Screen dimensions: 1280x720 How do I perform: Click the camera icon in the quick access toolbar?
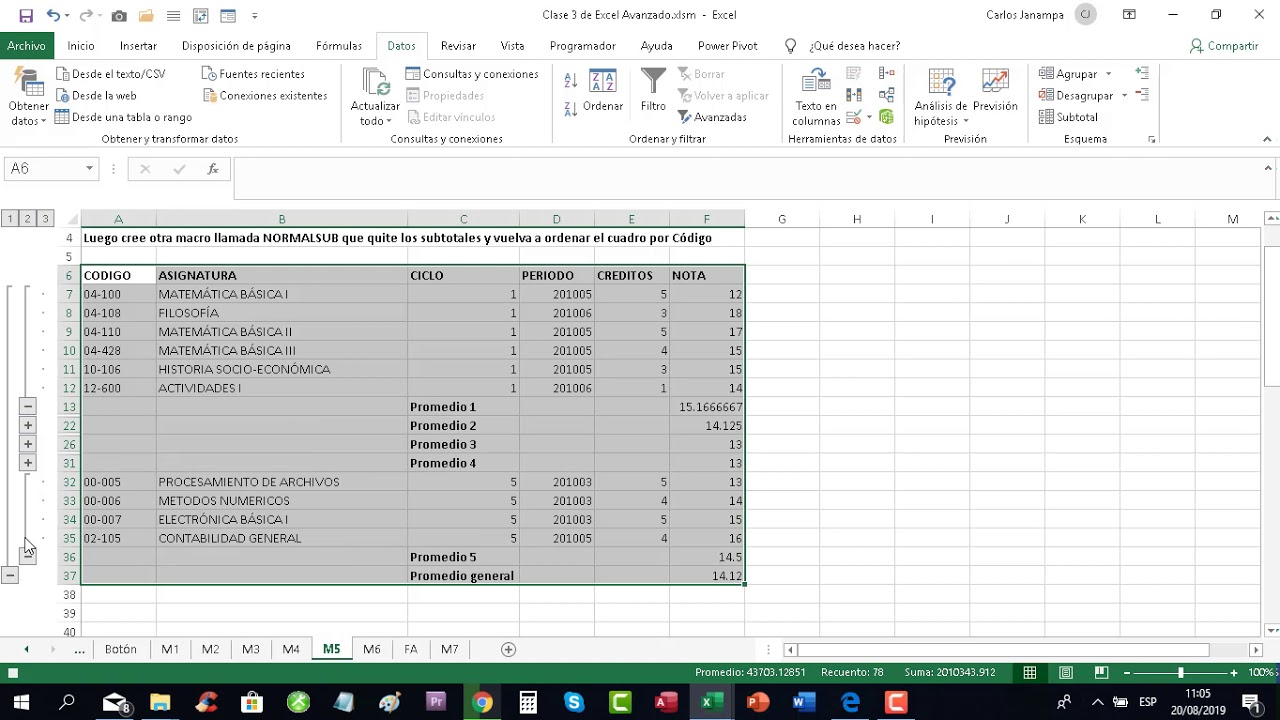point(119,15)
